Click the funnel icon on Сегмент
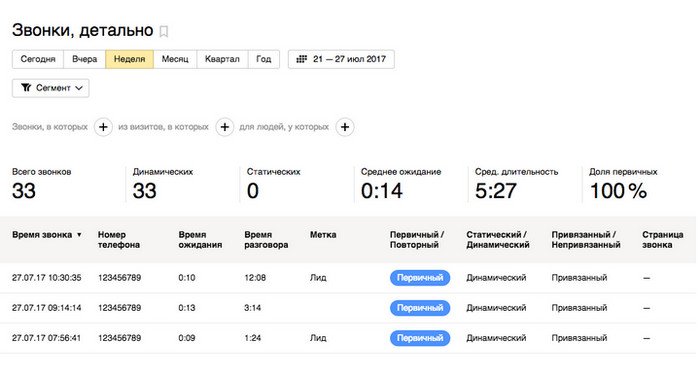The width and height of the screenshot is (700, 377). [x=26, y=88]
